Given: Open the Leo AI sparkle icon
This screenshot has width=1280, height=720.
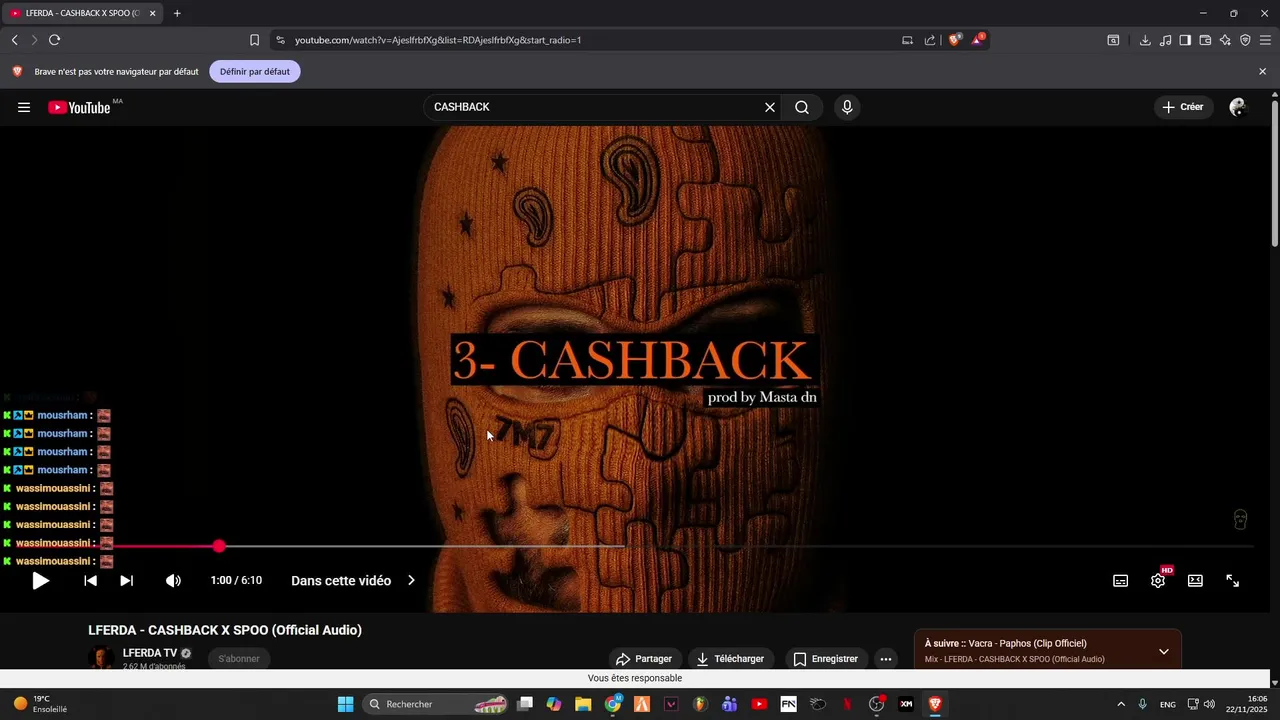Looking at the screenshot, I should [x=1225, y=40].
